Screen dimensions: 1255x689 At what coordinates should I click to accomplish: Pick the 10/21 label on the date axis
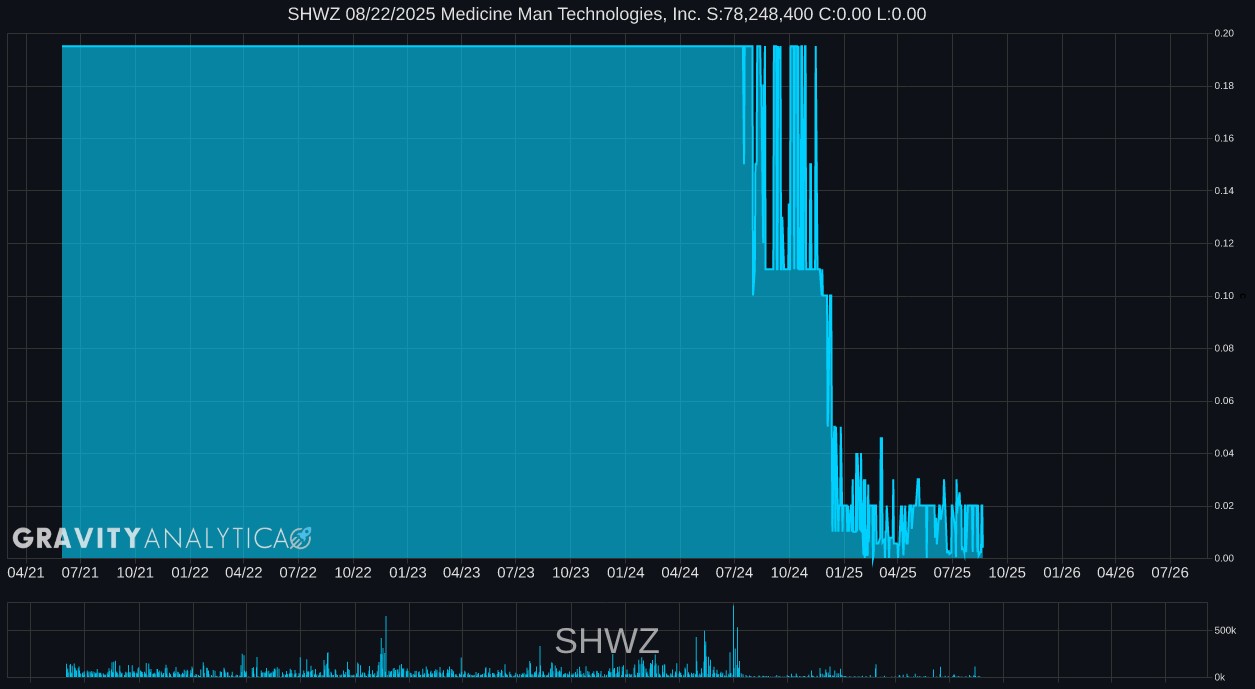tap(135, 572)
